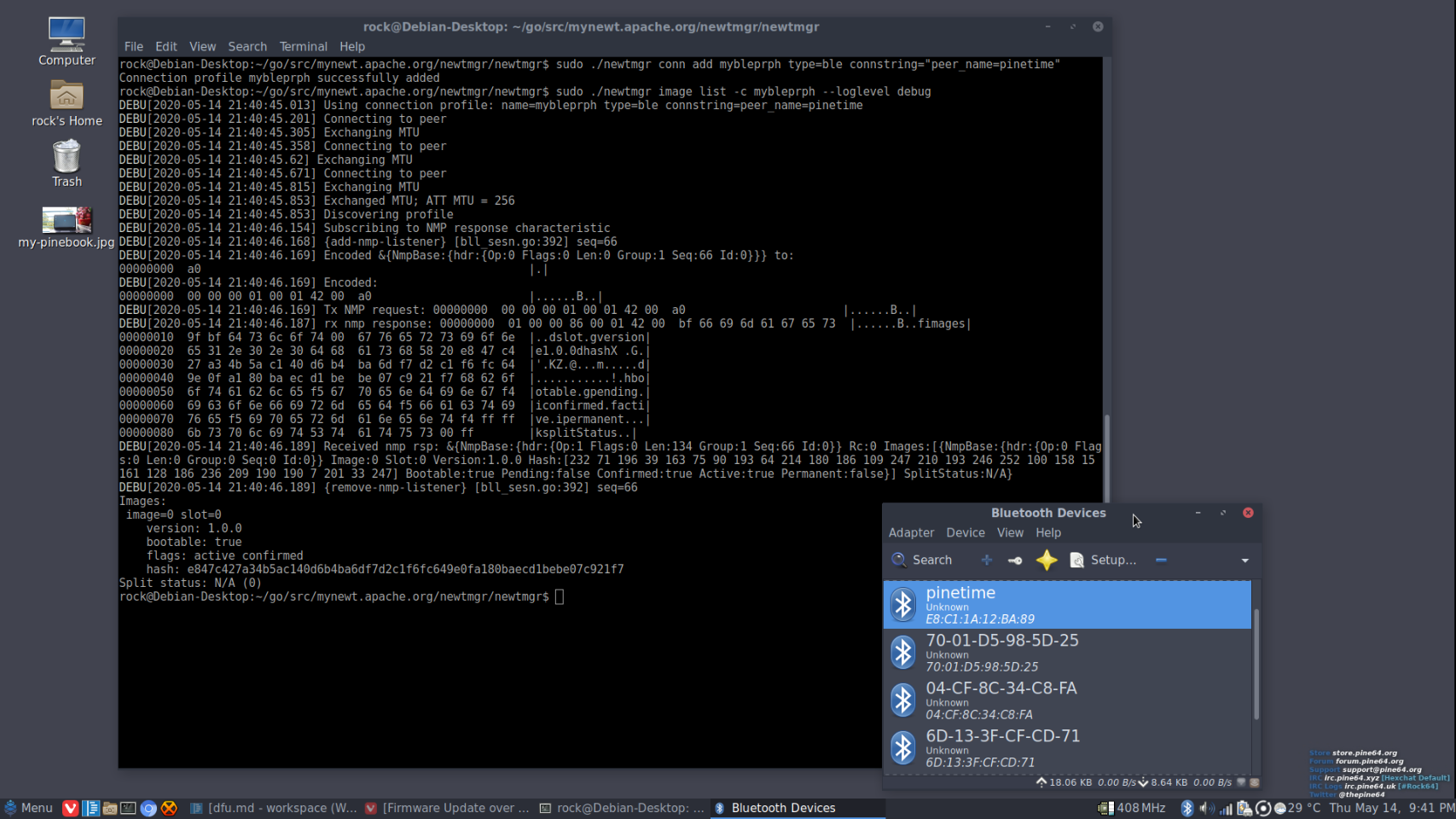Click the Search devices toolbar button
Image resolution: width=1456 pixels, height=819 pixels.
[x=922, y=560]
